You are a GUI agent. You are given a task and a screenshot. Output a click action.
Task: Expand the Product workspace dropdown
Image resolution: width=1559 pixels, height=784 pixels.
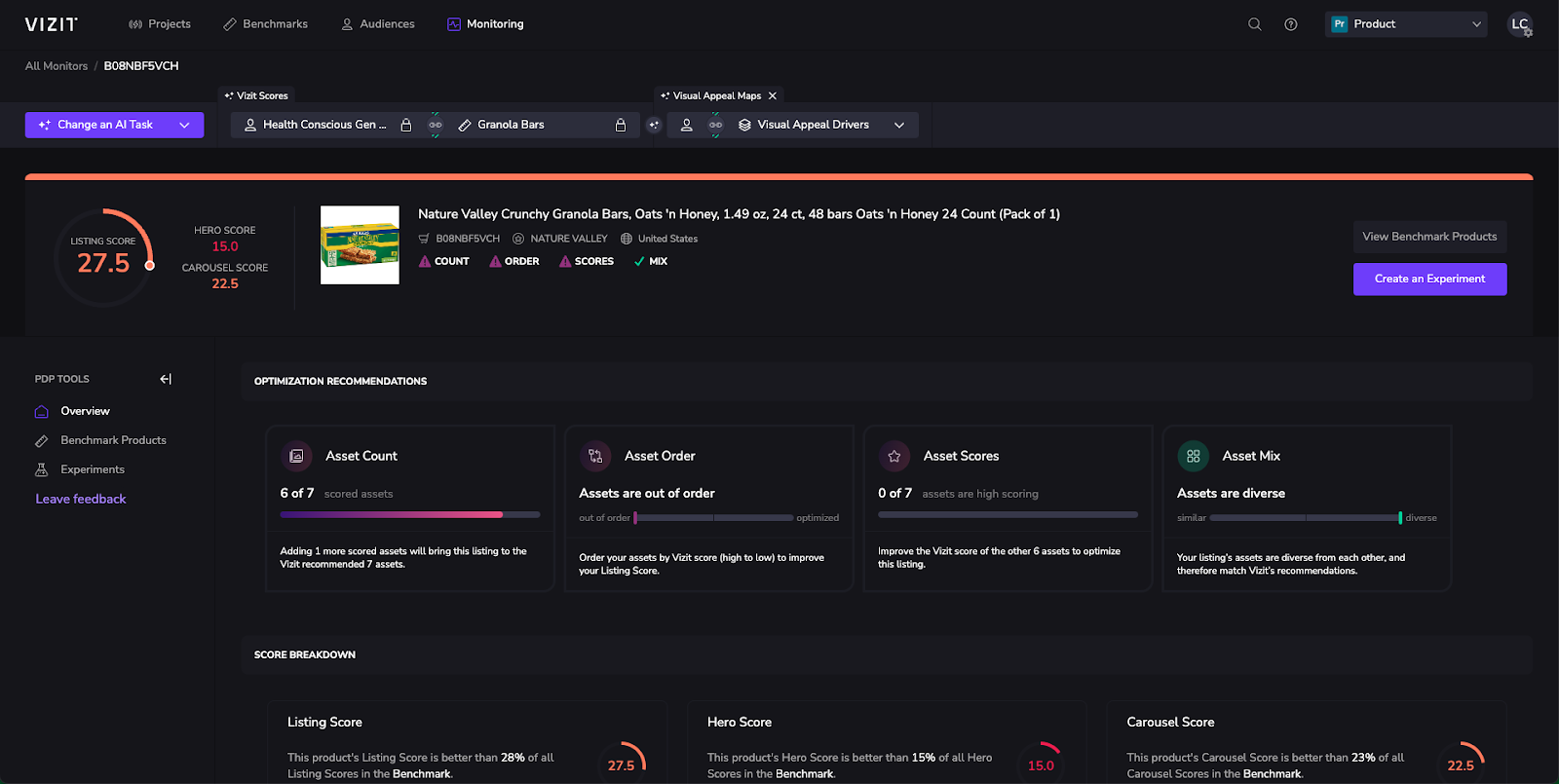[1406, 24]
